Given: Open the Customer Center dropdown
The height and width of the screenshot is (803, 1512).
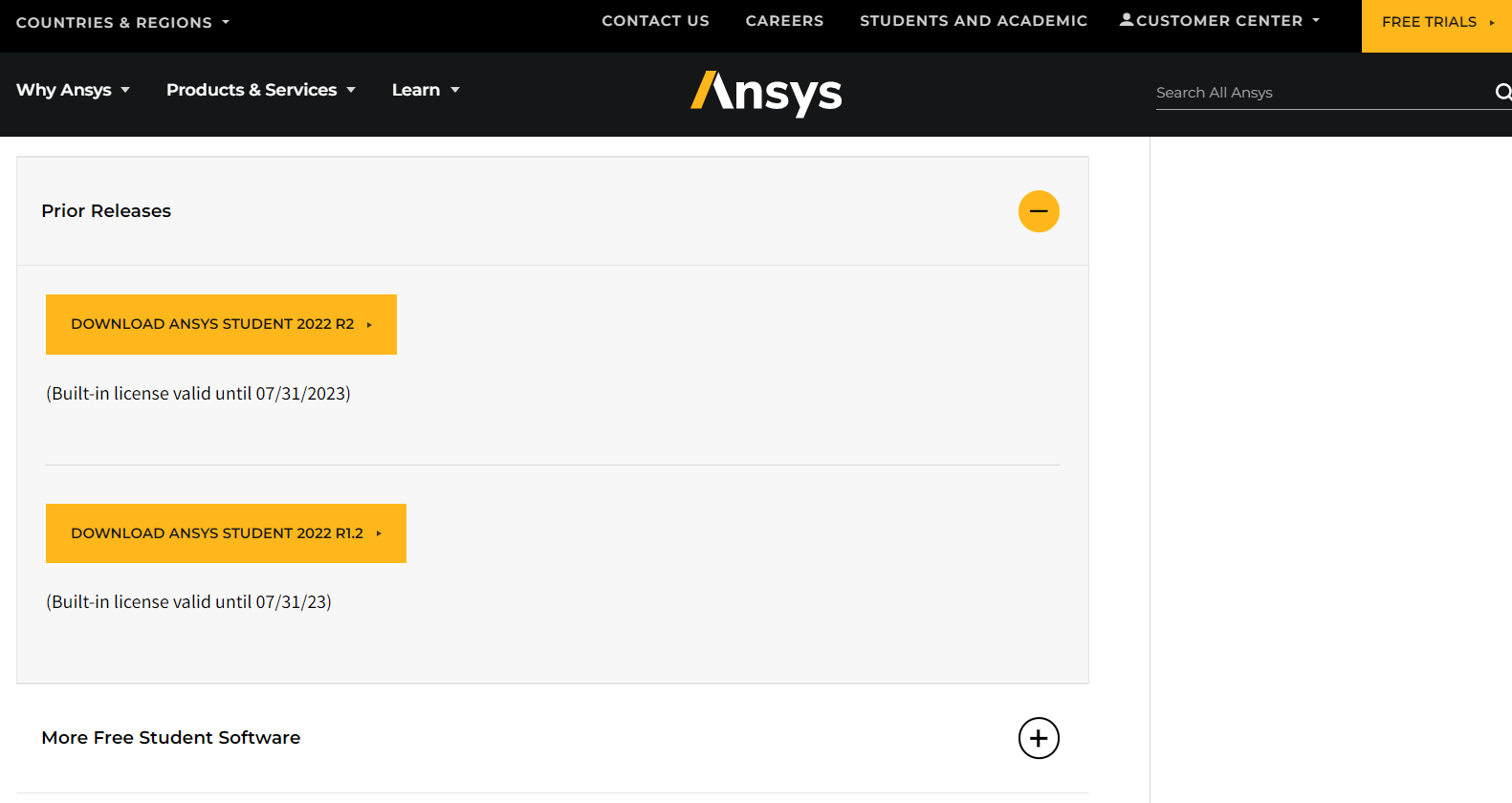Looking at the screenshot, I should pos(1220,20).
